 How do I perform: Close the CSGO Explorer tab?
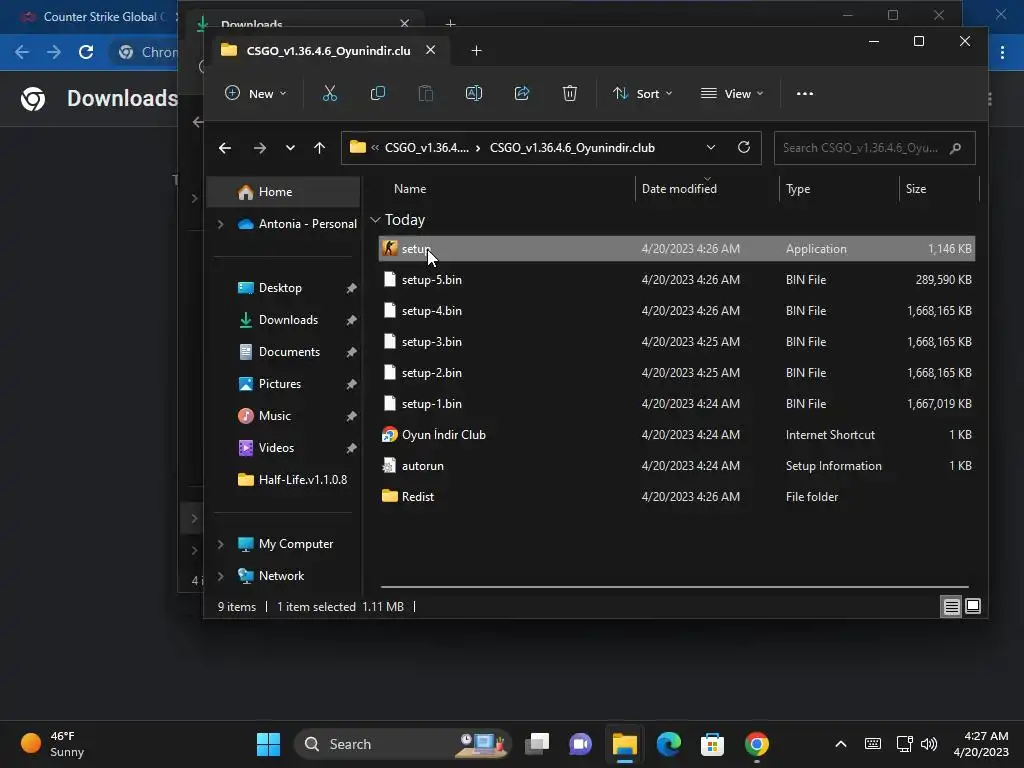[x=430, y=50]
